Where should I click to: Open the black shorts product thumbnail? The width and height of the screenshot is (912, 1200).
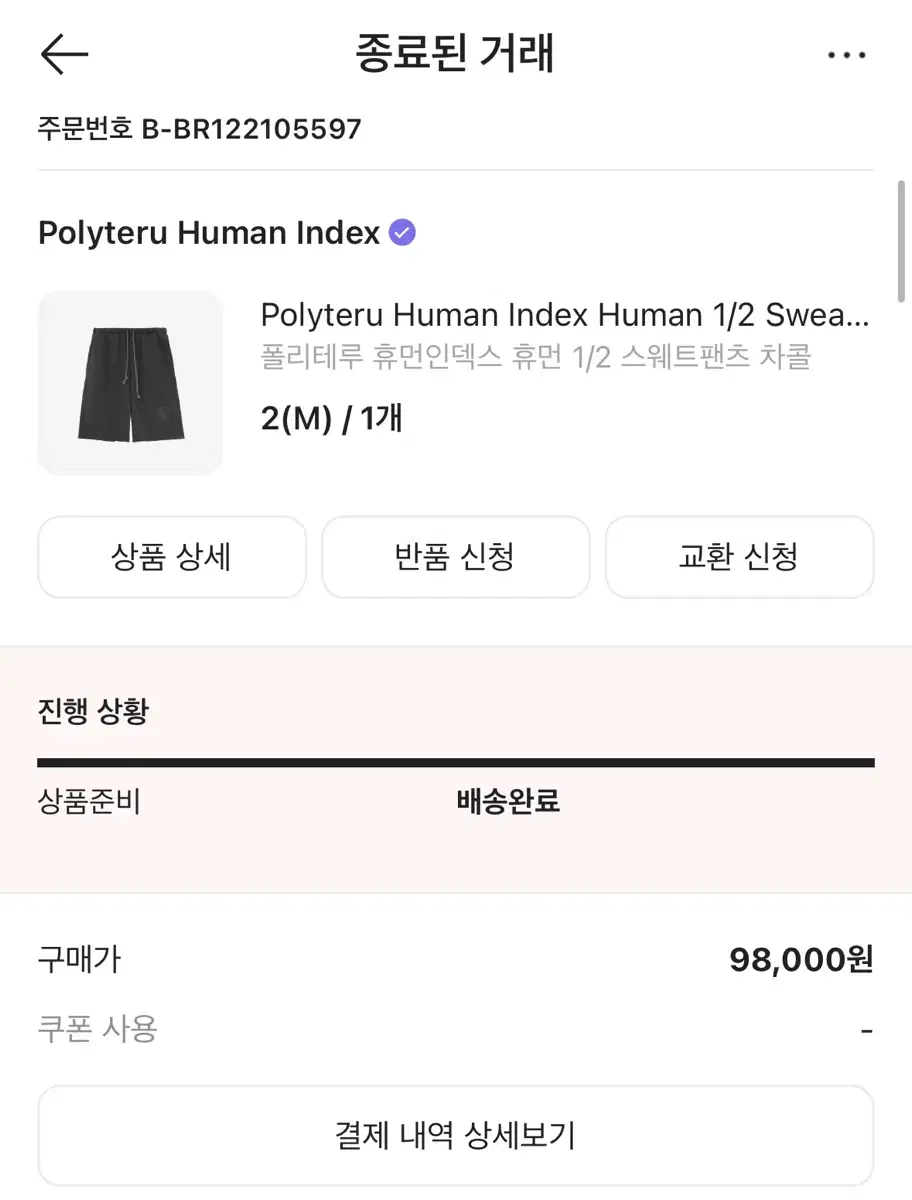[130, 382]
